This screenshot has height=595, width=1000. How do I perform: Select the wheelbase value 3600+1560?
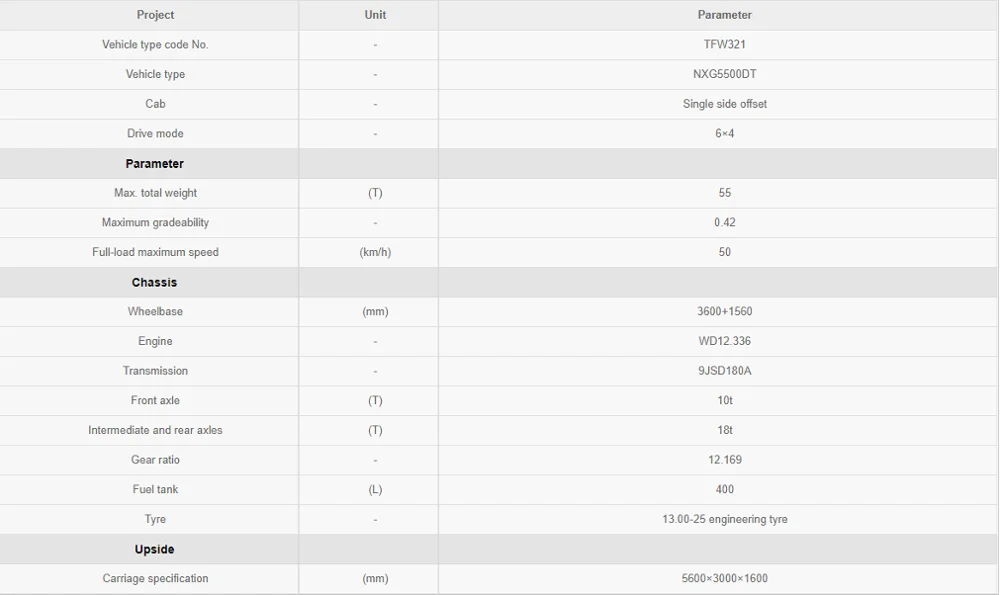click(x=724, y=312)
